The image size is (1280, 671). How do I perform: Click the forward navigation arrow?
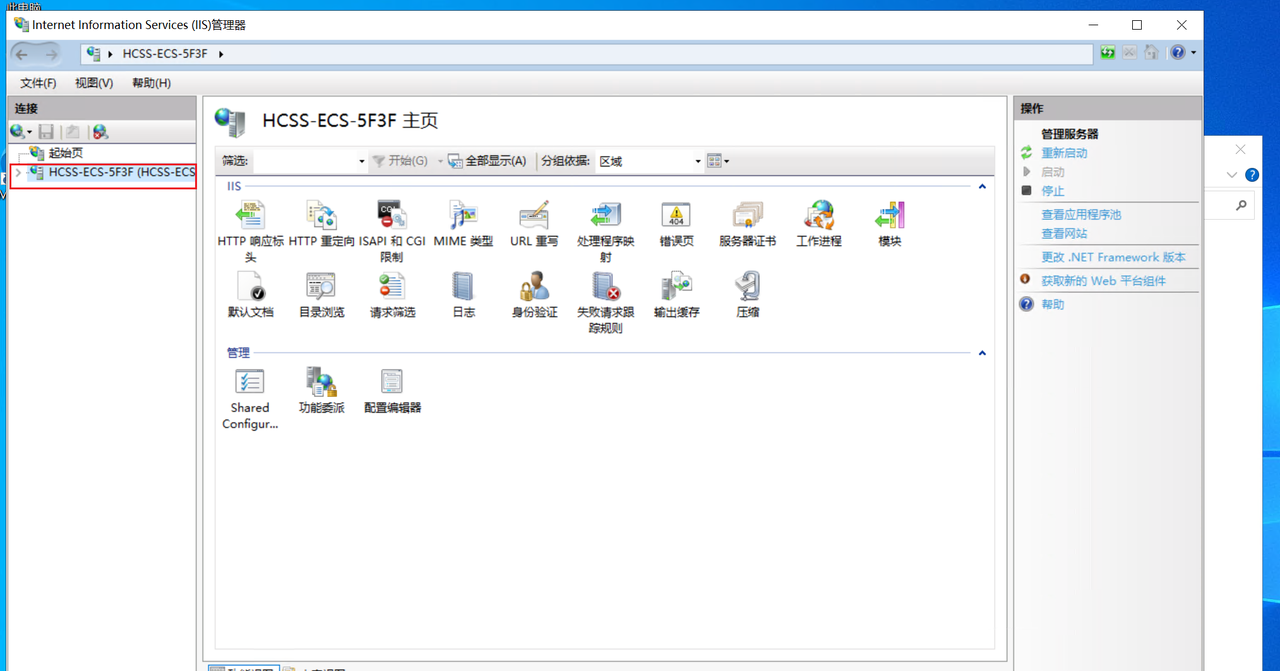[x=50, y=54]
